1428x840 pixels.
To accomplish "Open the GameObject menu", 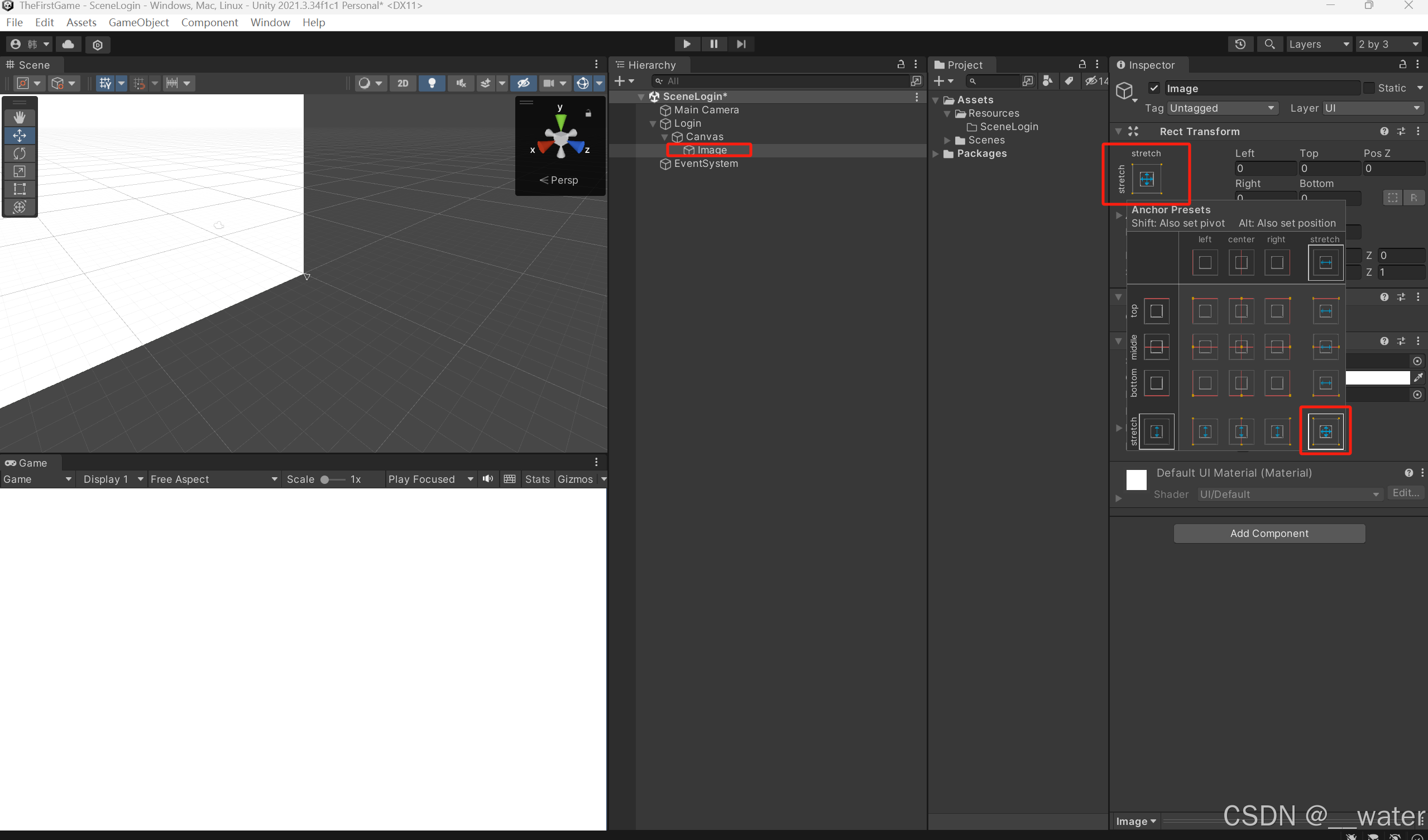I will point(138,23).
